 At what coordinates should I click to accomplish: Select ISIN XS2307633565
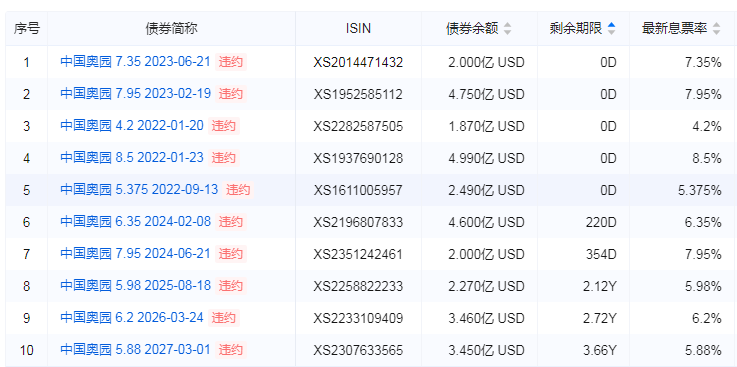[x=358, y=350]
